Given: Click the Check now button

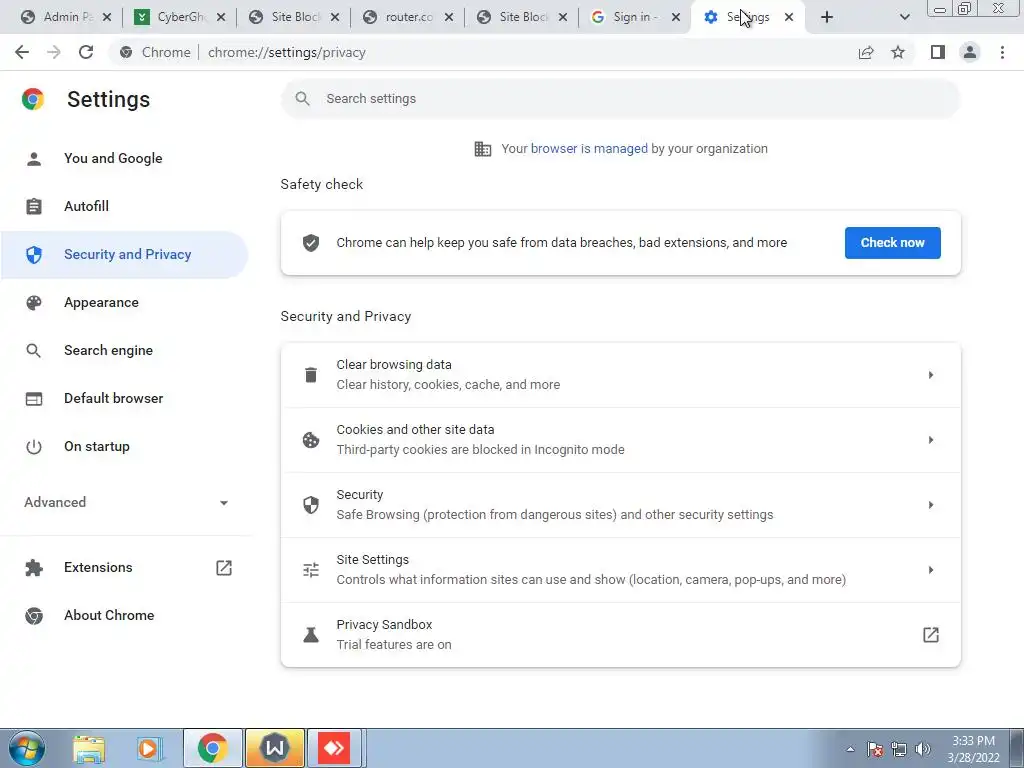Looking at the screenshot, I should [x=892, y=243].
